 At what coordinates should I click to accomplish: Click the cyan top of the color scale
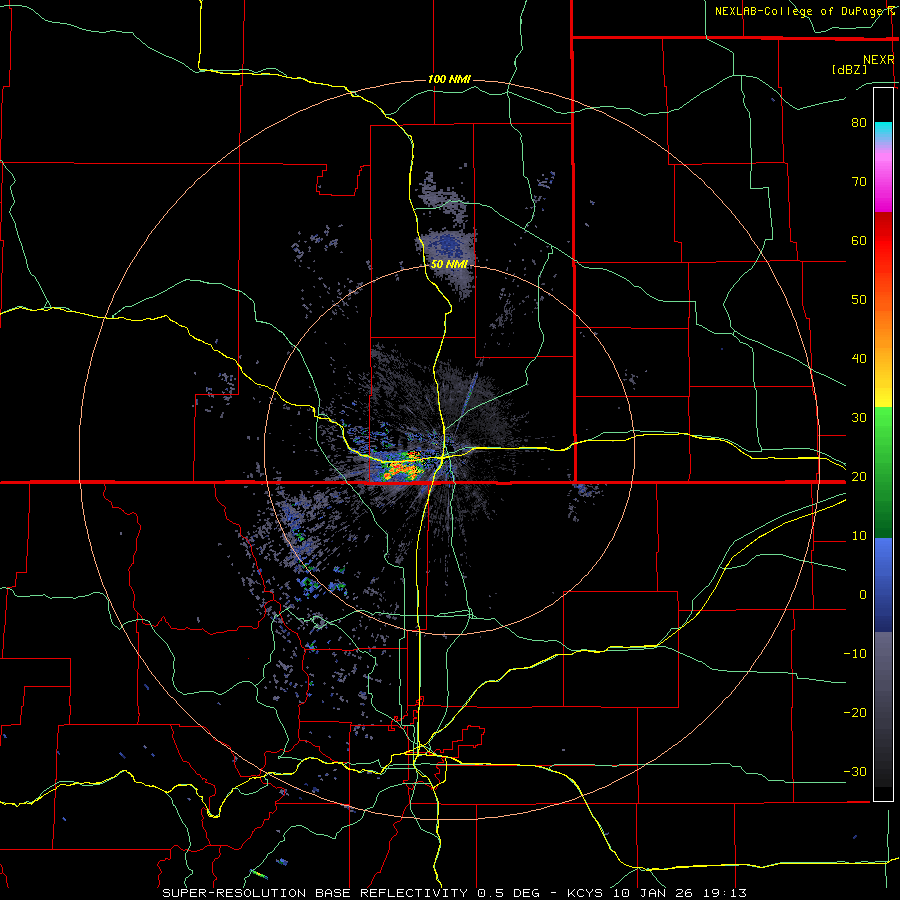(x=883, y=131)
